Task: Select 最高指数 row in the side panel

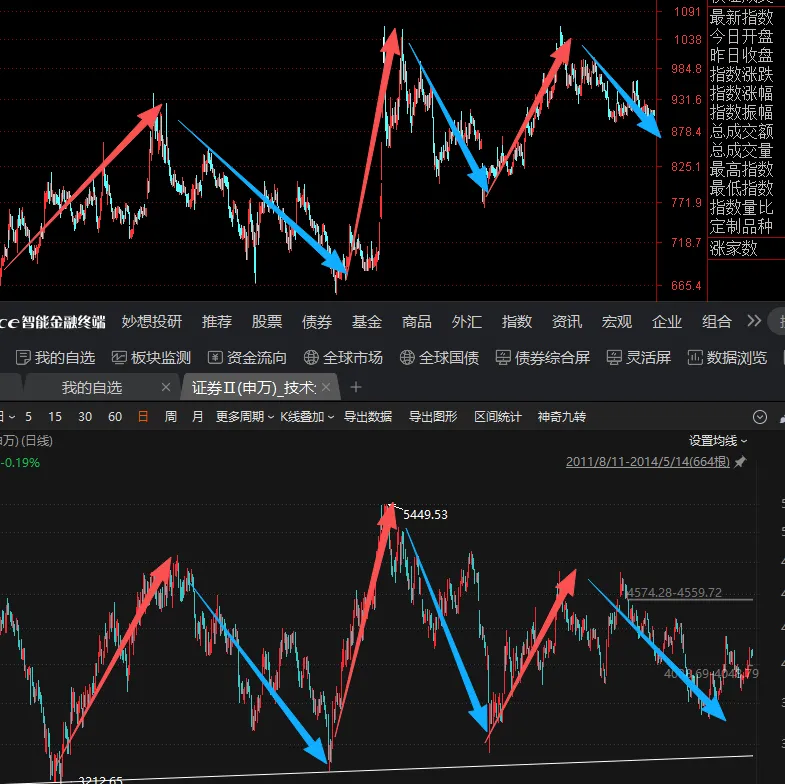Action: [741, 170]
